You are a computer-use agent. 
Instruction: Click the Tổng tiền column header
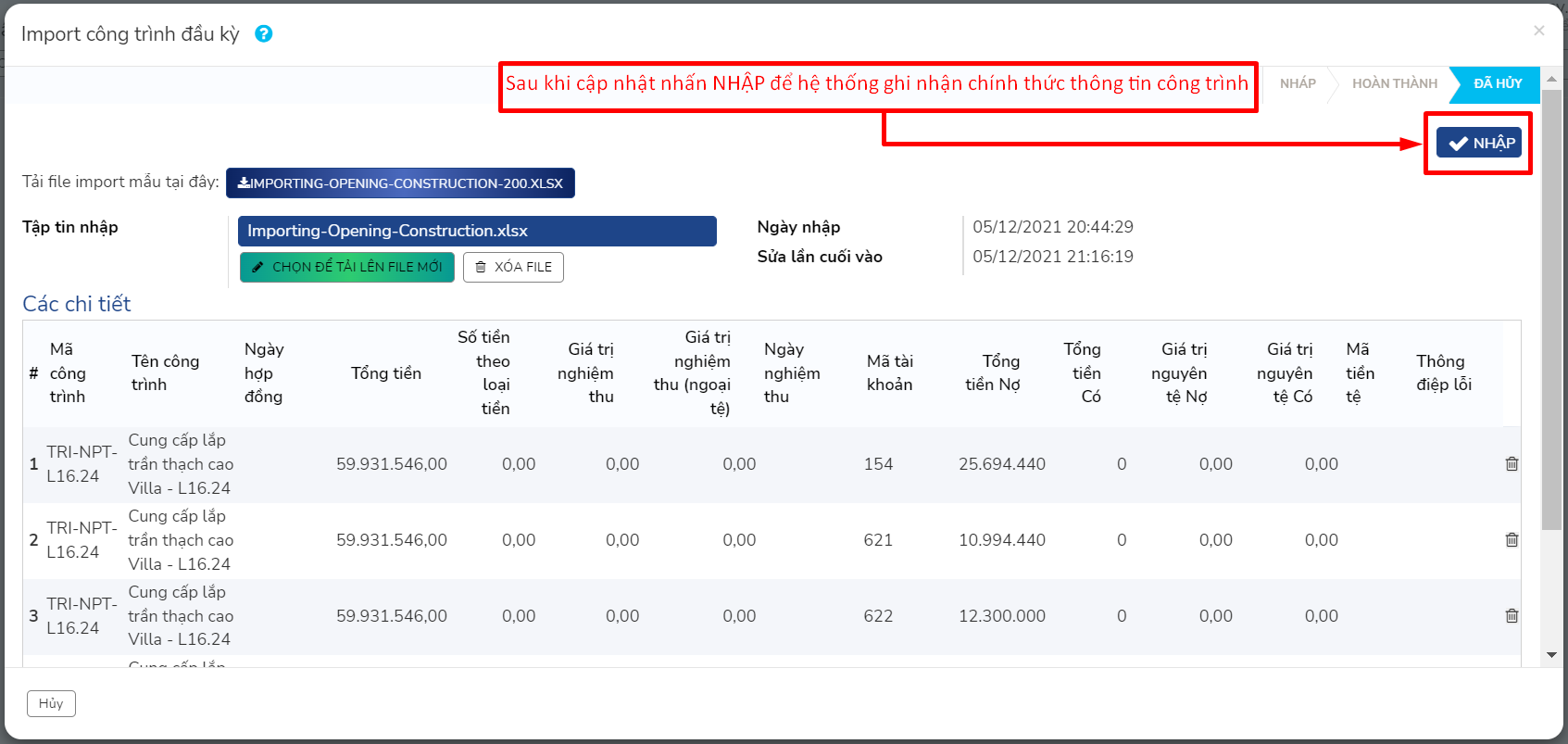pyautogui.click(x=386, y=373)
